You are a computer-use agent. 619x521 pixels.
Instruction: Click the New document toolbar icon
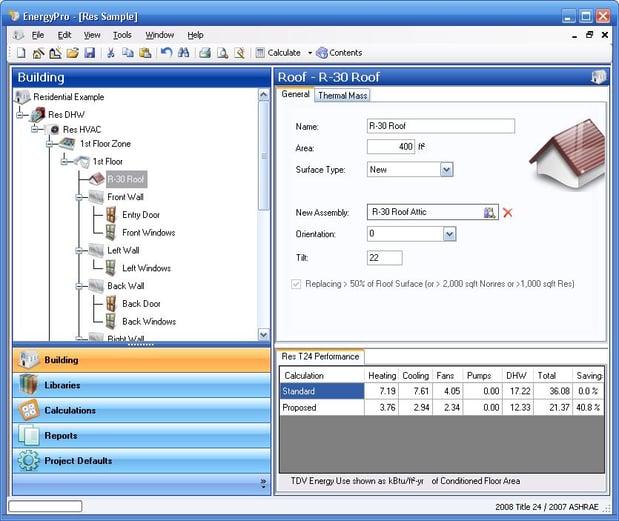click(21, 53)
